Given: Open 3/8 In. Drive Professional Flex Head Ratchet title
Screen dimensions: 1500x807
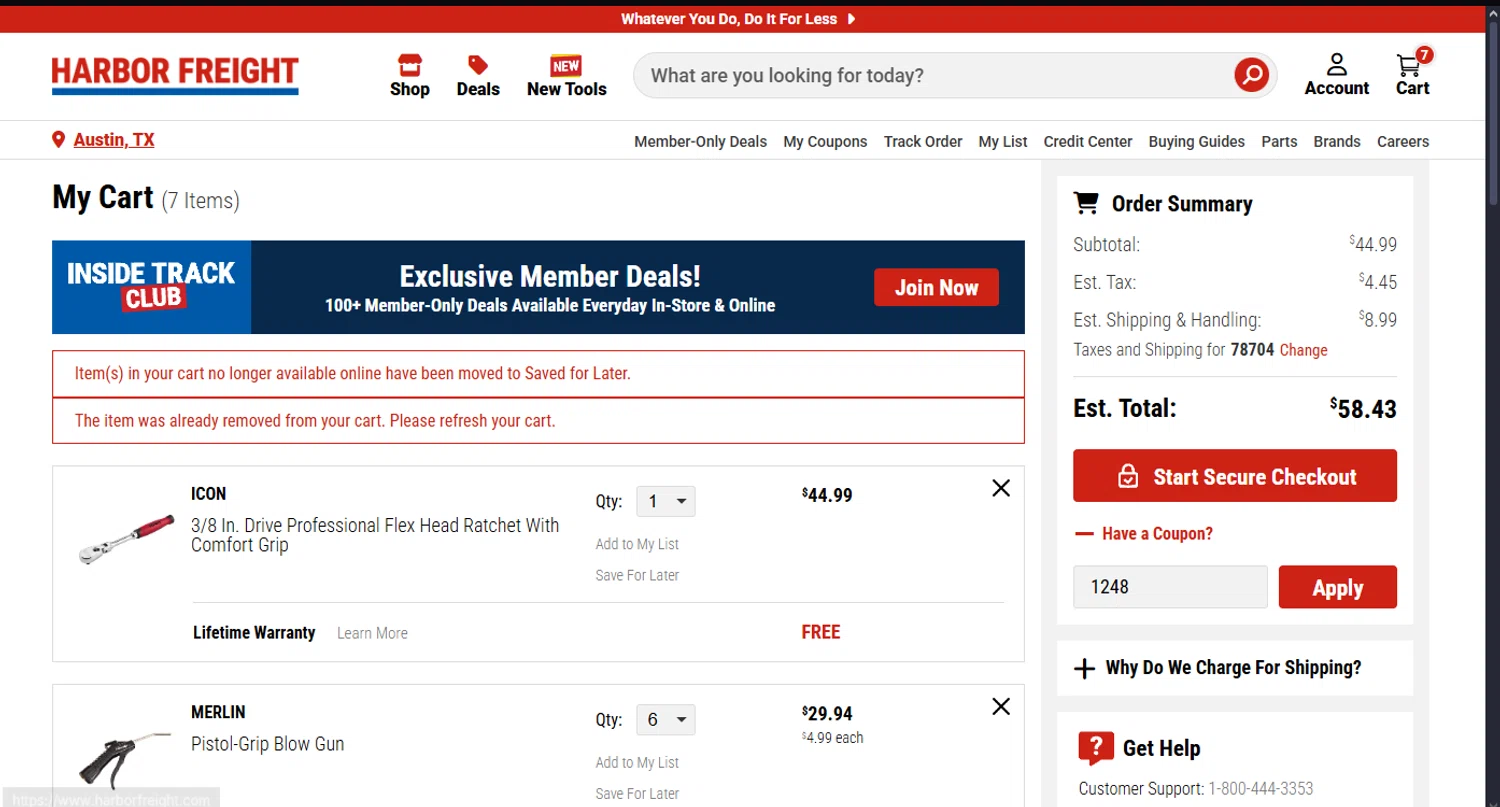Looking at the screenshot, I should pyautogui.click(x=375, y=535).
